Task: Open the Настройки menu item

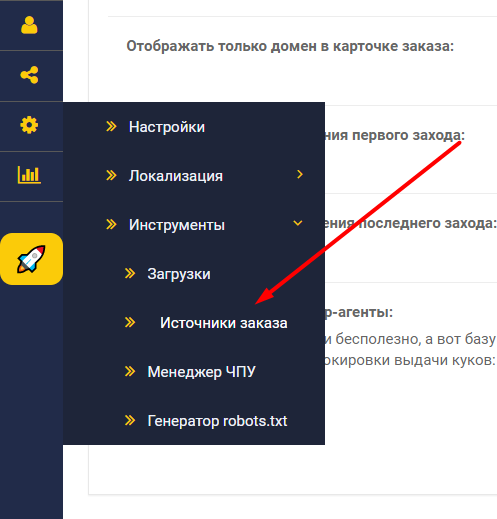Action: click(x=167, y=127)
